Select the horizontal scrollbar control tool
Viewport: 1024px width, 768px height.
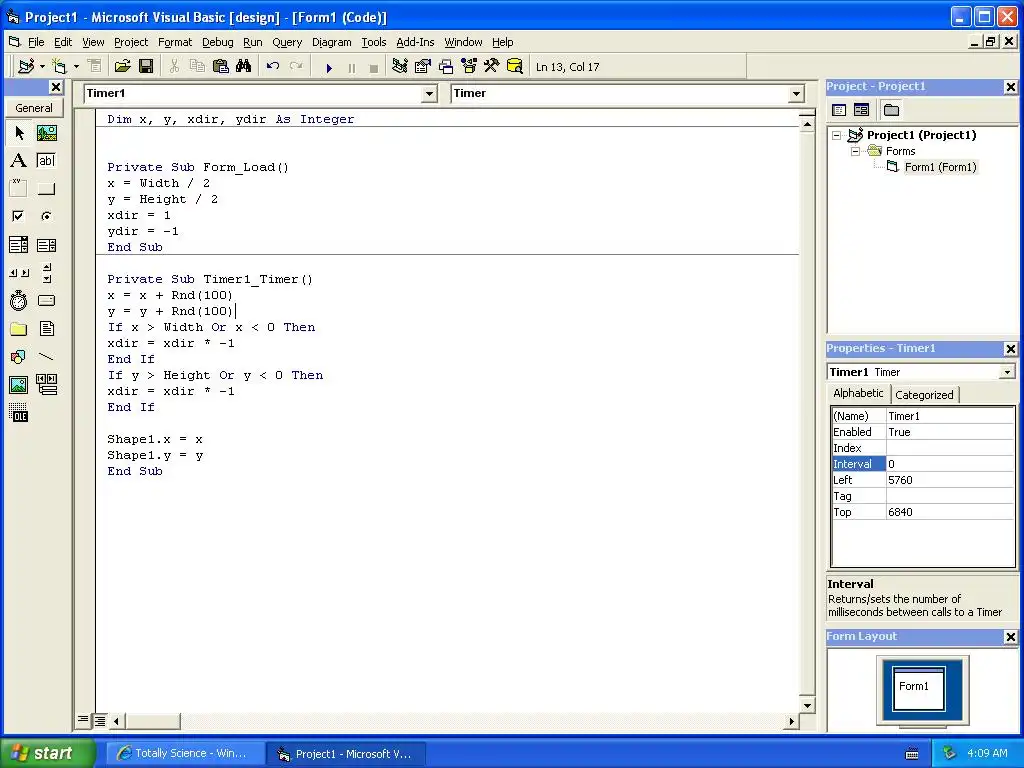pyautogui.click(x=19, y=273)
